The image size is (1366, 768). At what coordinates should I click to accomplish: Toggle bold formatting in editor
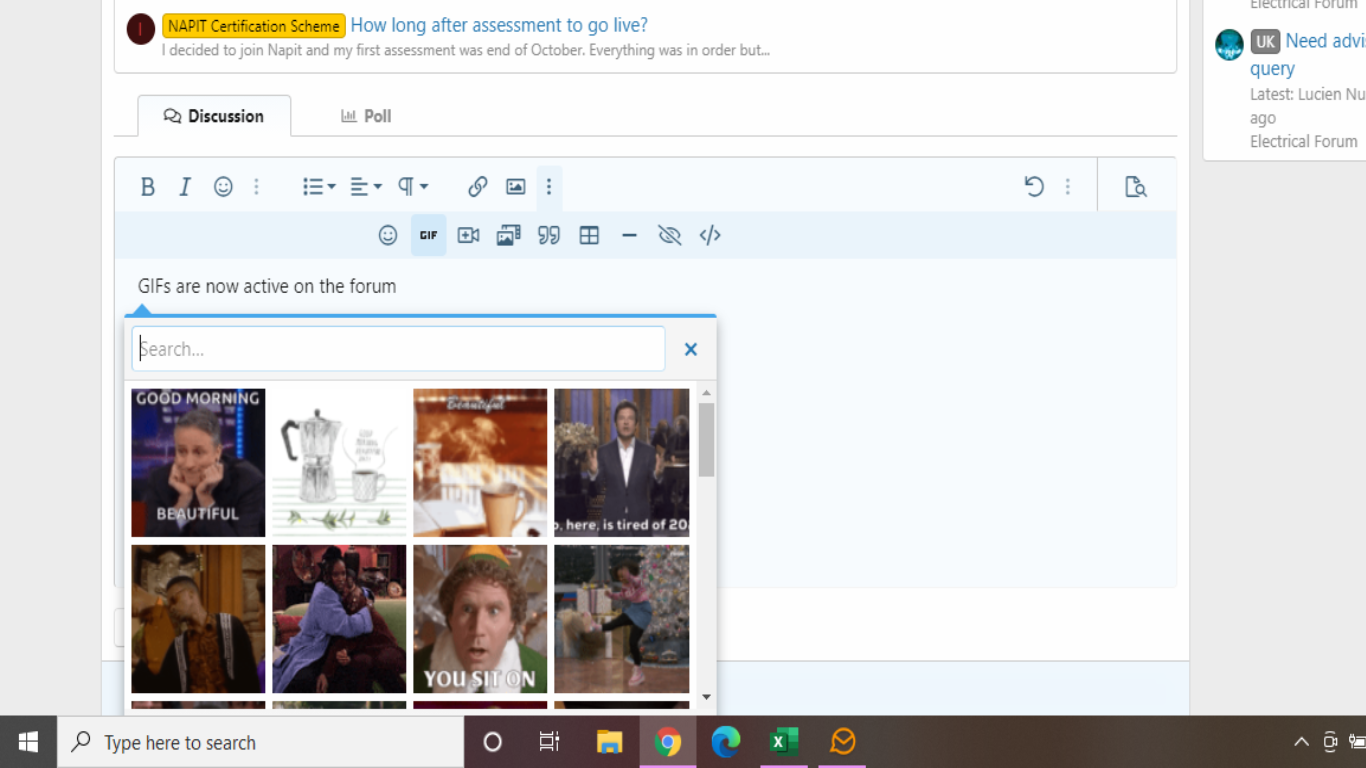(148, 187)
